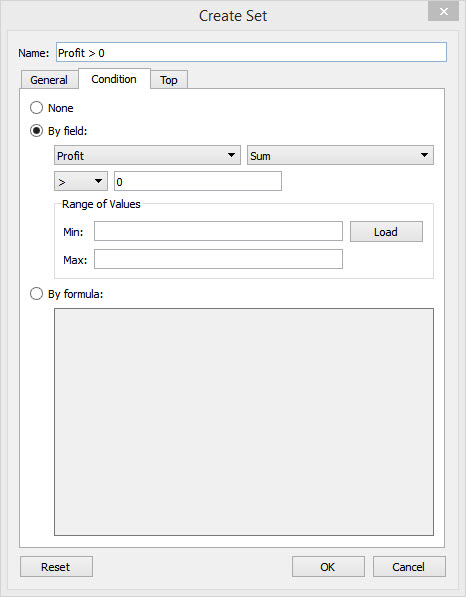Confirm with the OK button
The height and width of the screenshot is (597, 466).
point(328,567)
